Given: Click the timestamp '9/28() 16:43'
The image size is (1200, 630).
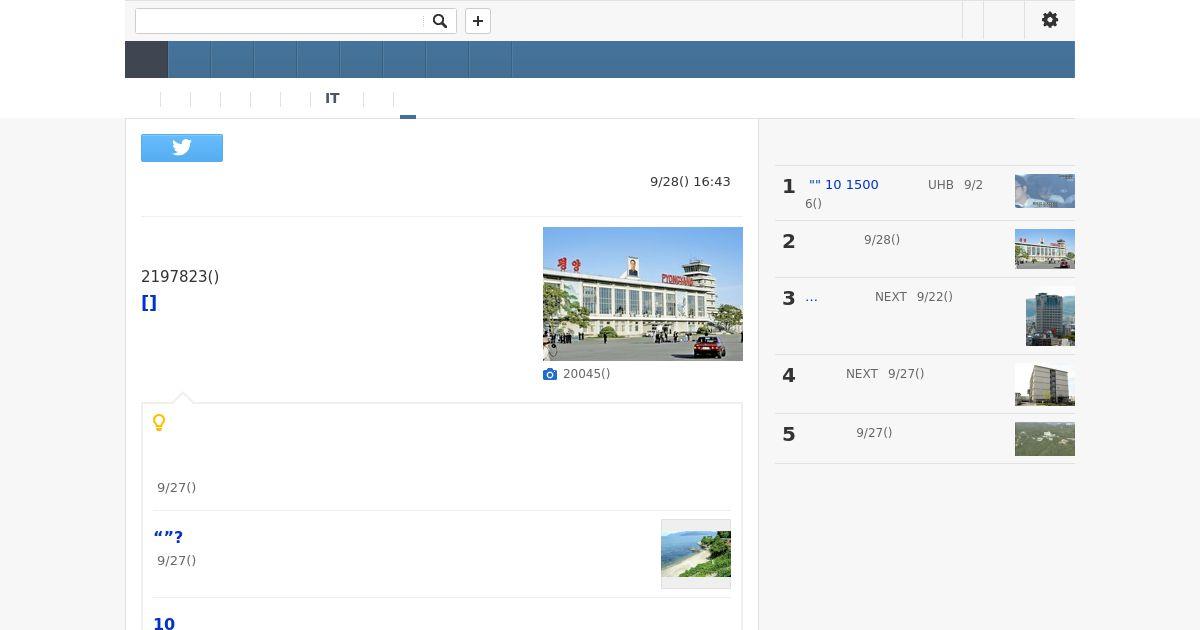Looking at the screenshot, I should coord(690,182).
